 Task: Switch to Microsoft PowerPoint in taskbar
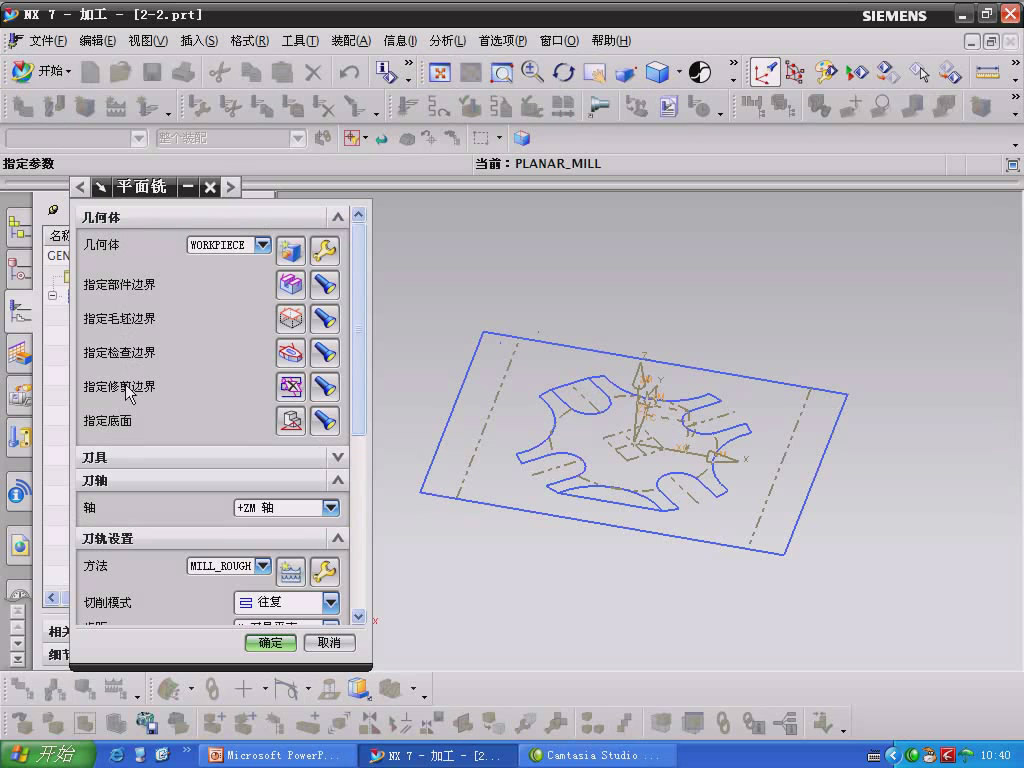(276, 756)
